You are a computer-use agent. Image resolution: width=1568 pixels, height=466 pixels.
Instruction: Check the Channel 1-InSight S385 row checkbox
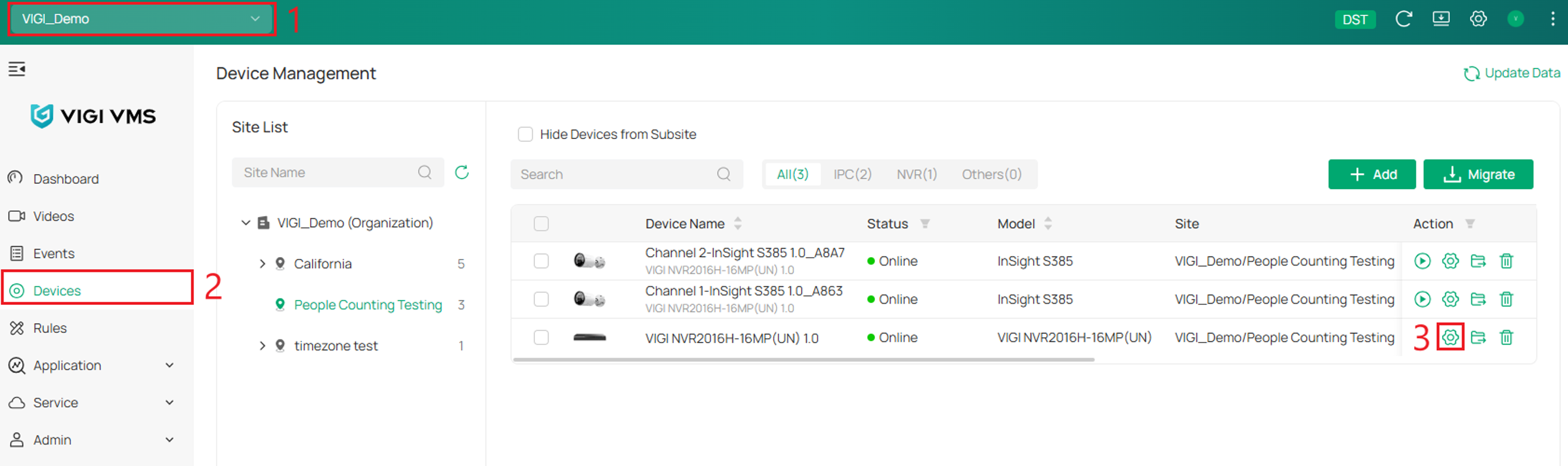(x=541, y=299)
